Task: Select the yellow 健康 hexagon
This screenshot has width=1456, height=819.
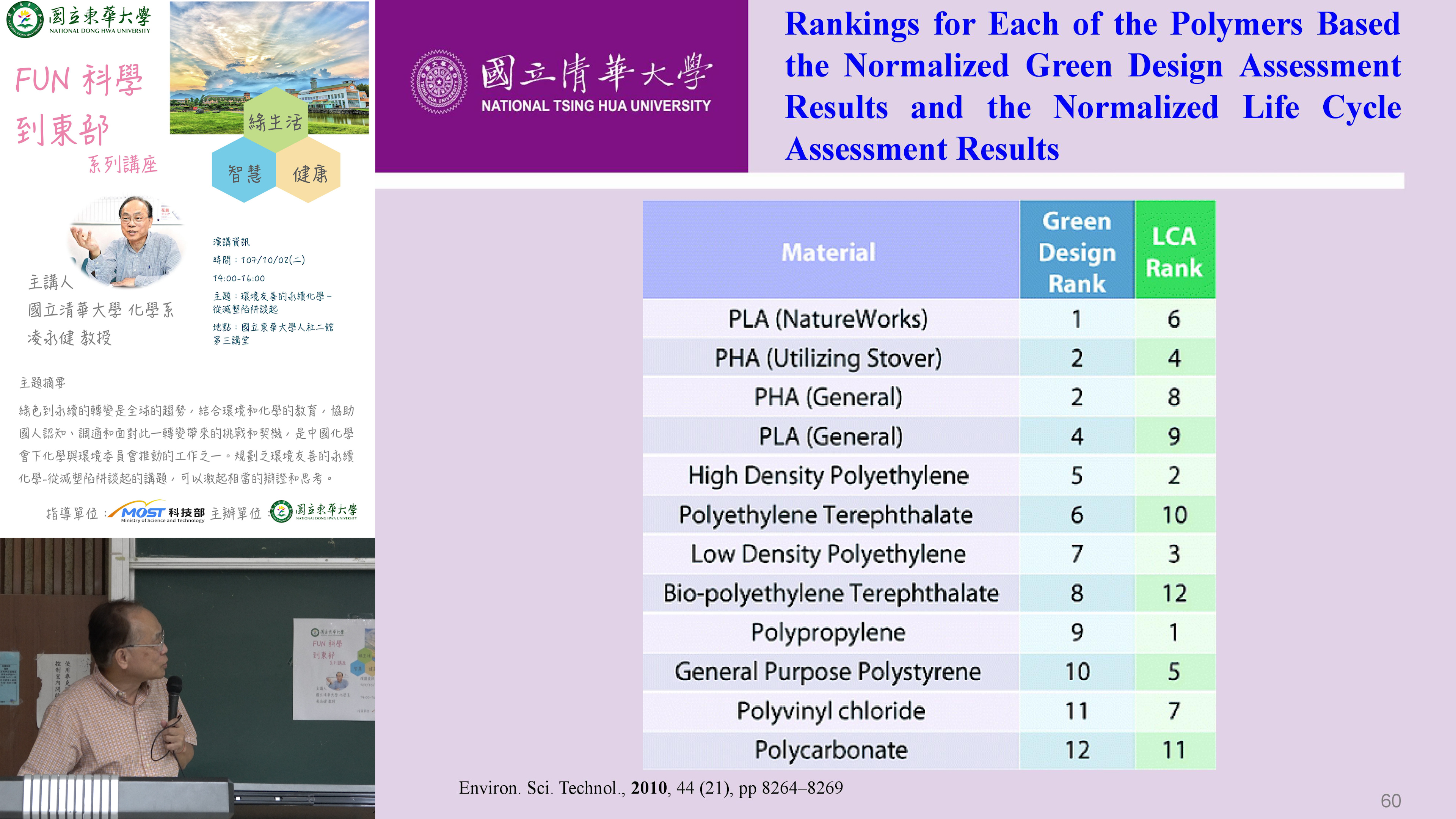Action: pyautogui.click(x=309, y=173)
